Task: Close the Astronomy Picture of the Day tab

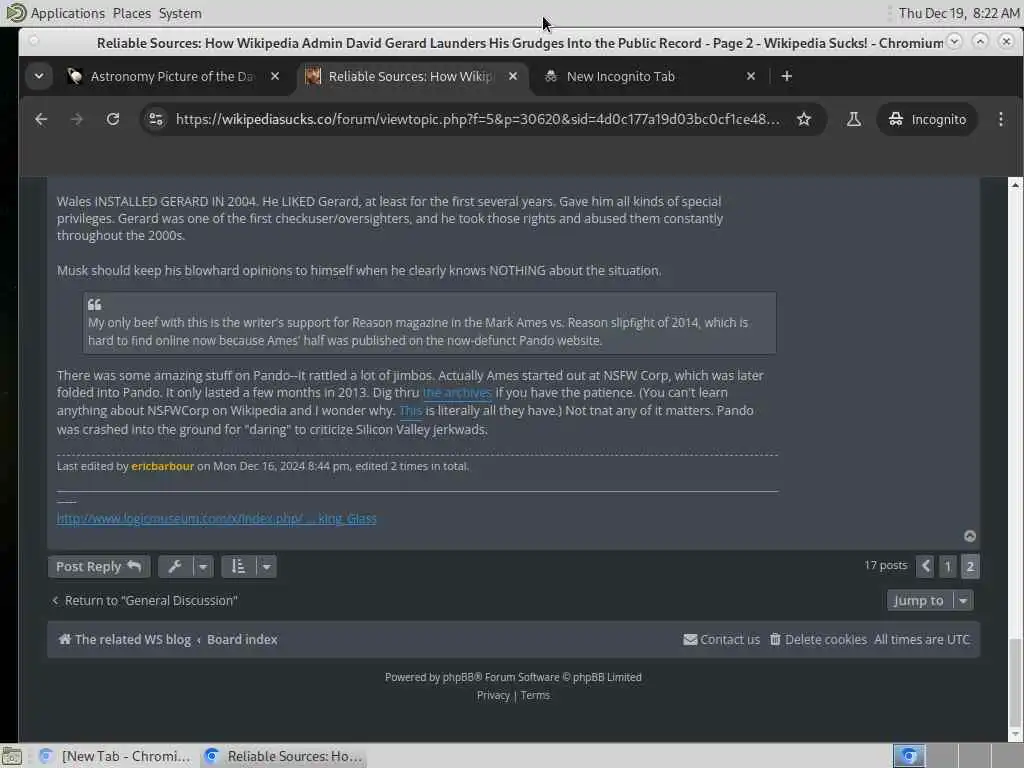Action: pyautogui.click(x=275, y=76)
